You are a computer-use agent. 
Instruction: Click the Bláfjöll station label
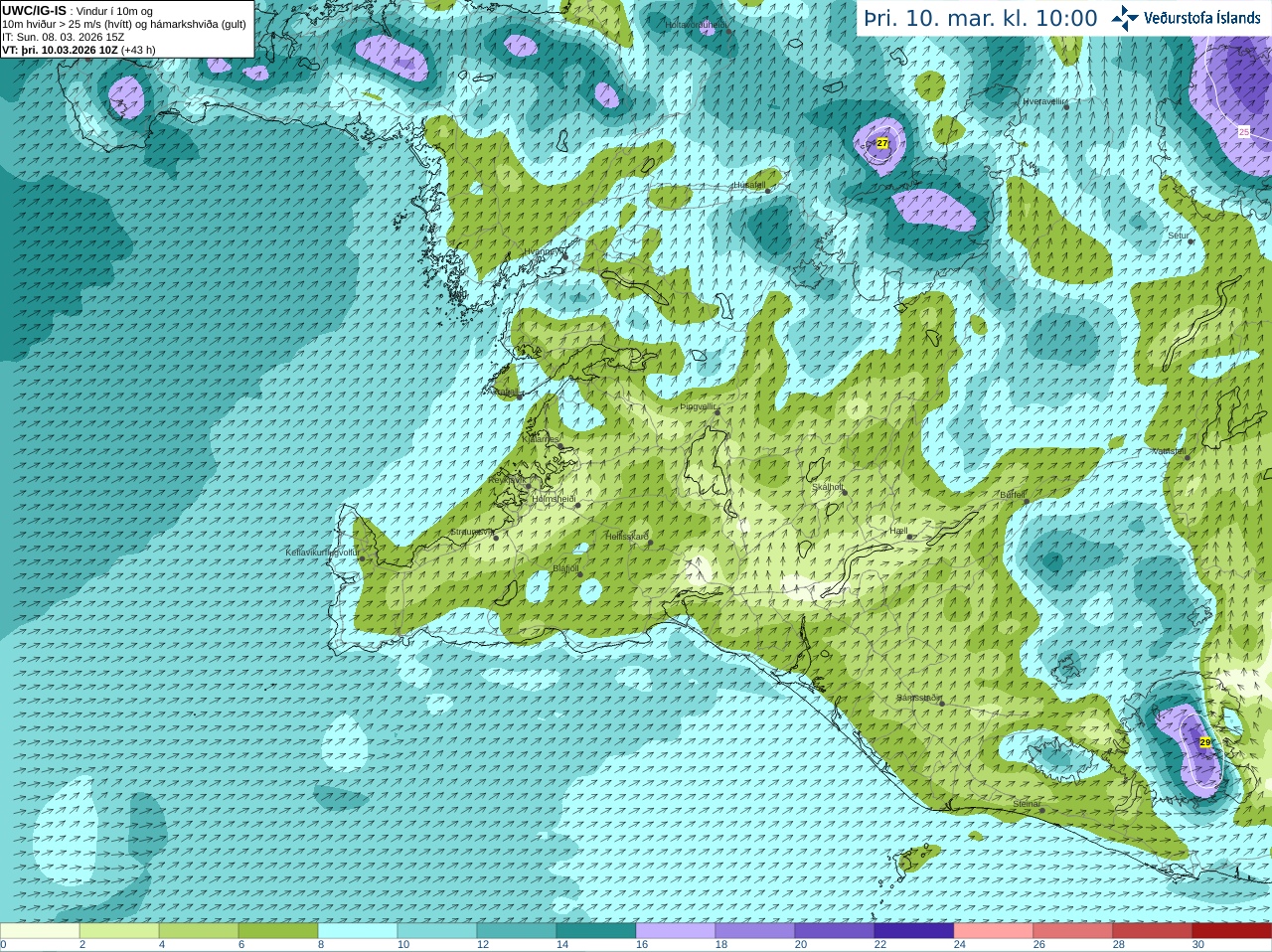(x=565, y=569)
